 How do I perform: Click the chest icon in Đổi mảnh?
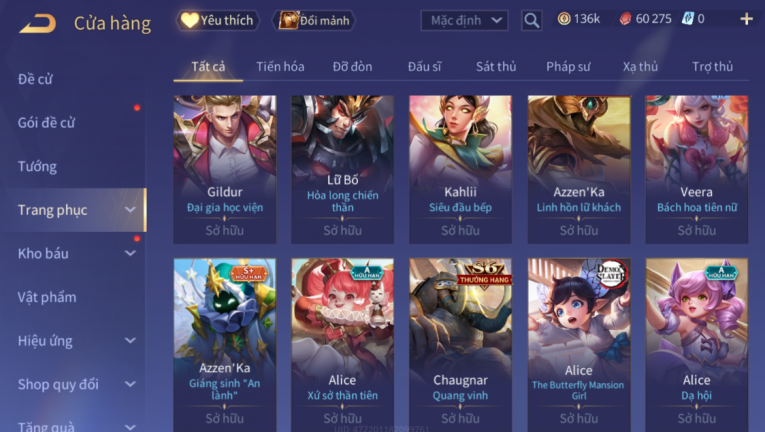click(288, 20)
